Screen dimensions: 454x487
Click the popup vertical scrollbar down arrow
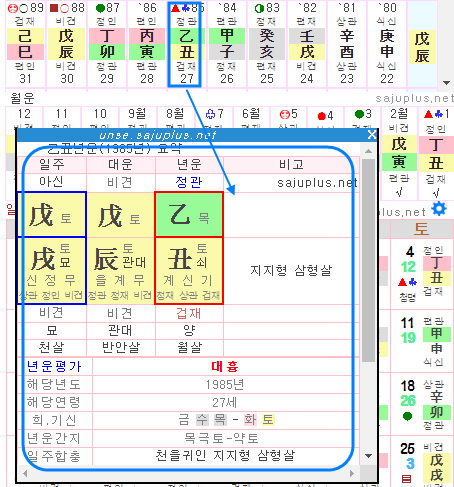[x=368, y=456]
